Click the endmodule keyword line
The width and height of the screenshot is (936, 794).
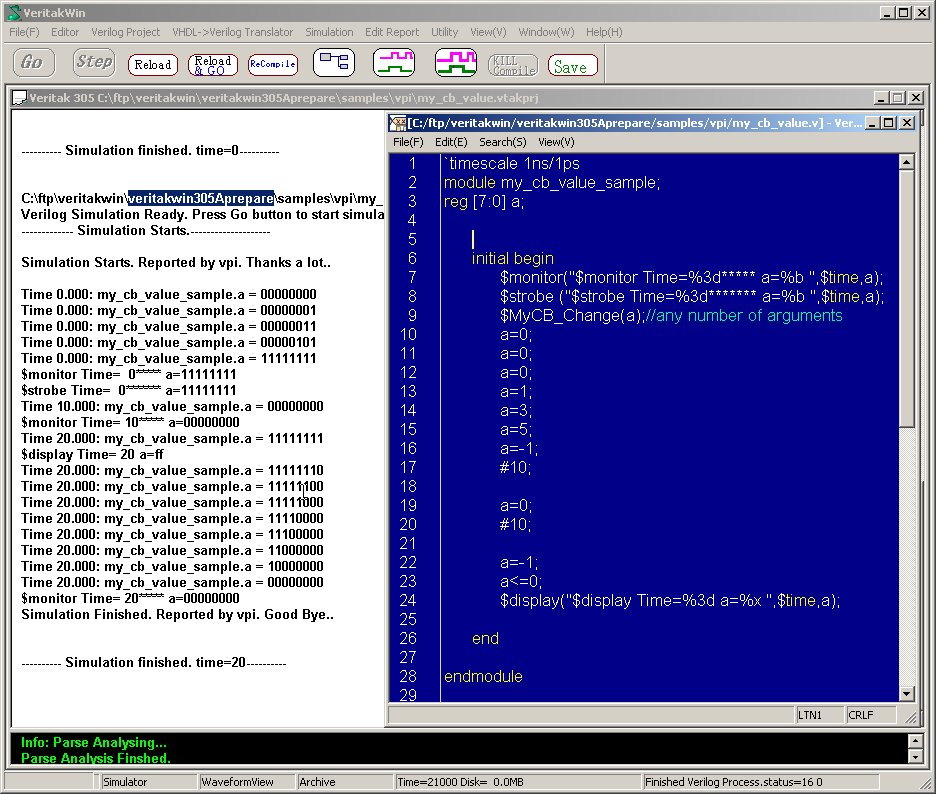(483, 676)
